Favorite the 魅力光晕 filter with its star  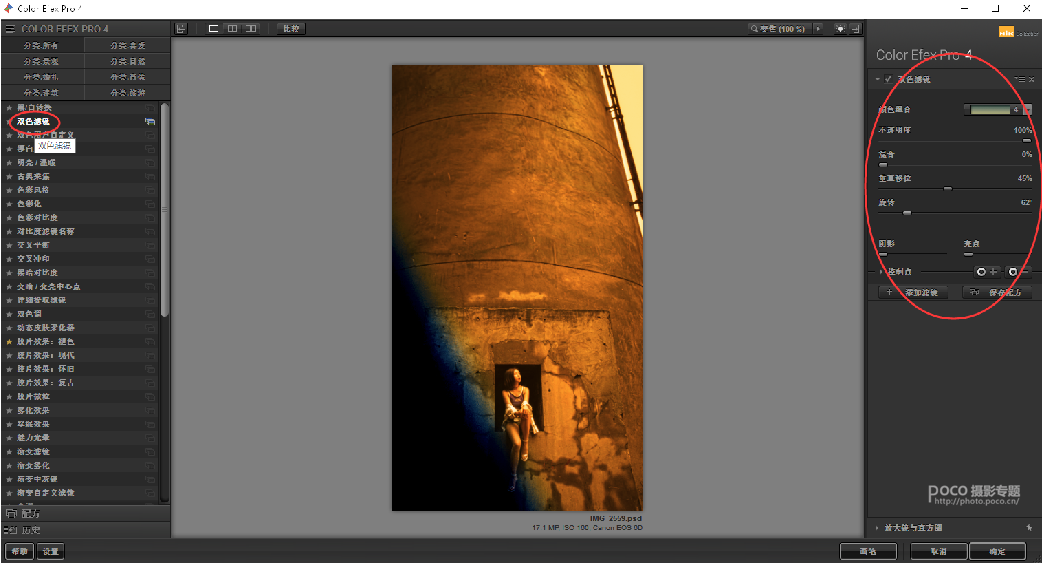pos(9,438)
